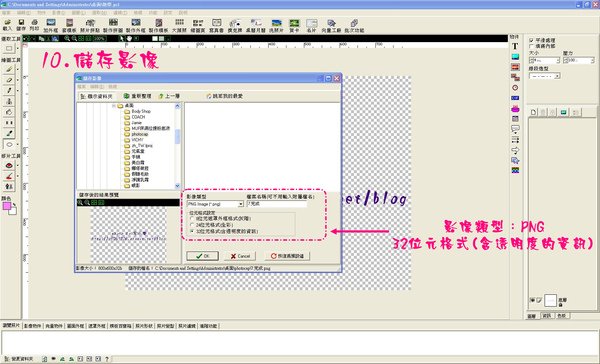Select the rectangular selection tool in left panel
This screenshot has height=364, width=600.
click(9, 49)
